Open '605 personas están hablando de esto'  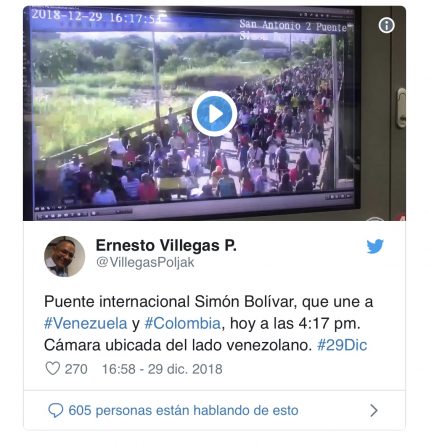[183, 410]
